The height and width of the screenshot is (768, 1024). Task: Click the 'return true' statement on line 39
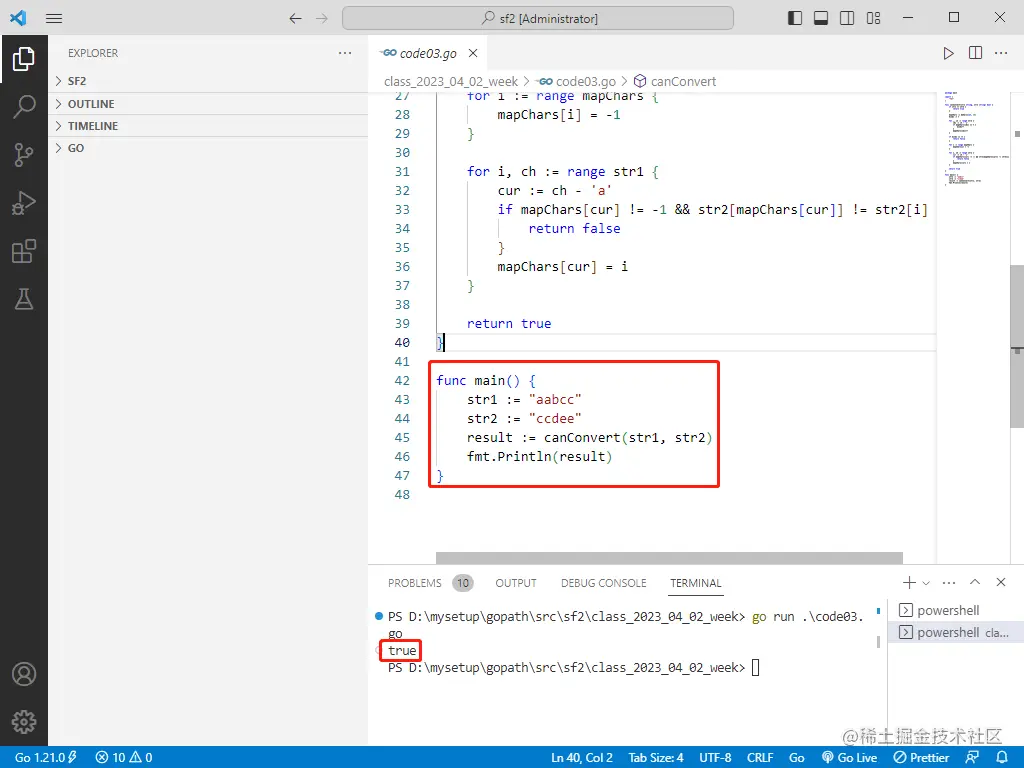(509, 323)
